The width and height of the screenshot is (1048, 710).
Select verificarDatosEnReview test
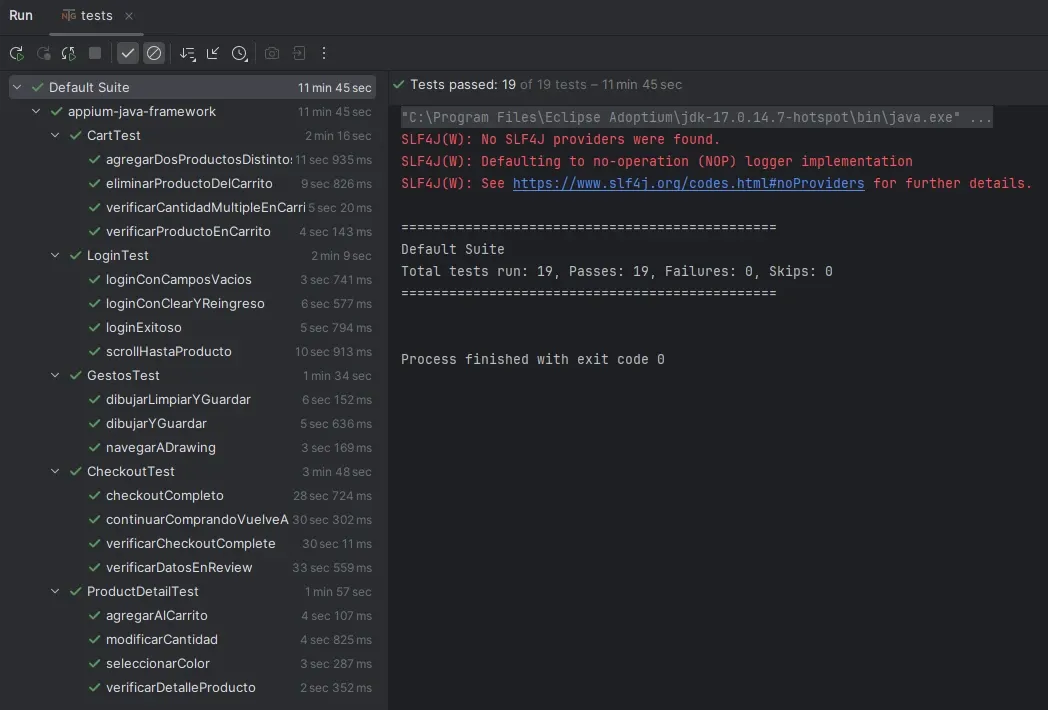192,568
